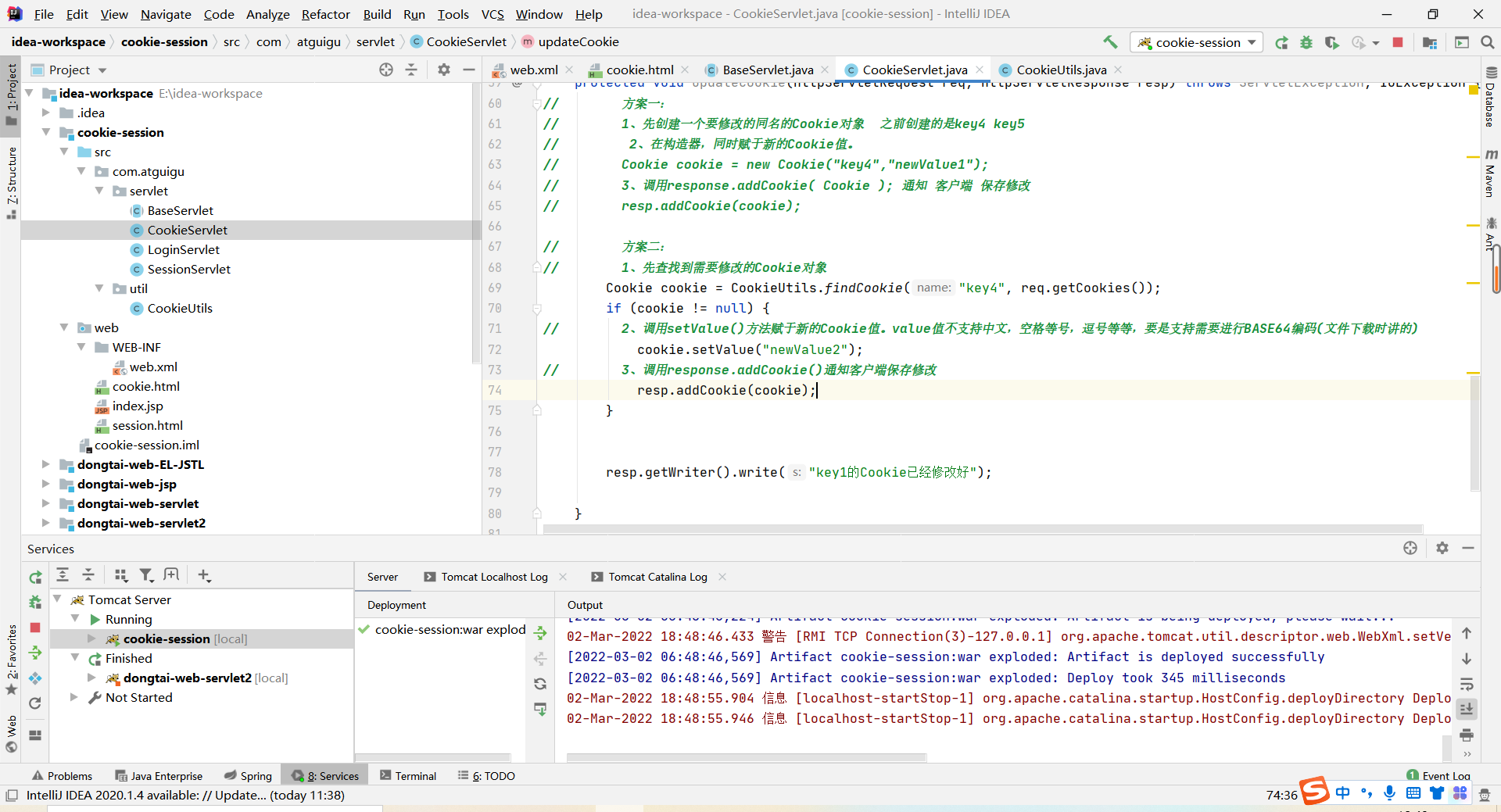Click the add service plus icon

coord(204,575)
